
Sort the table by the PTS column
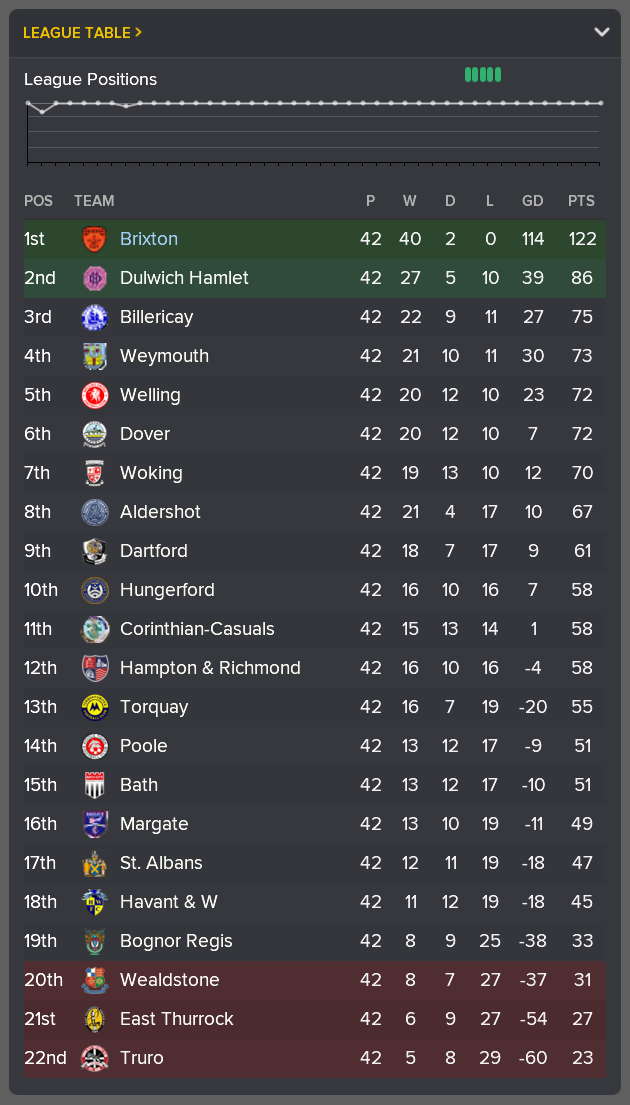[581, 201]
